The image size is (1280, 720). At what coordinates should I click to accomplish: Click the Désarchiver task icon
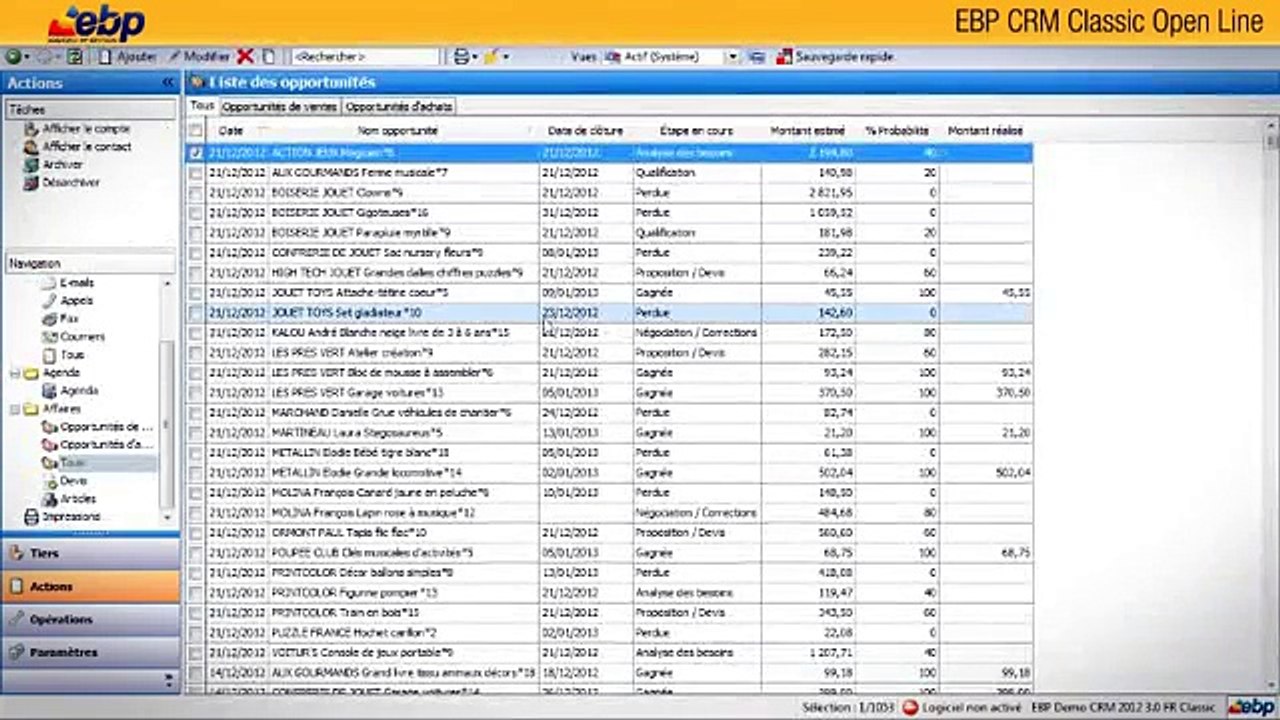click(x=32, y=183)
